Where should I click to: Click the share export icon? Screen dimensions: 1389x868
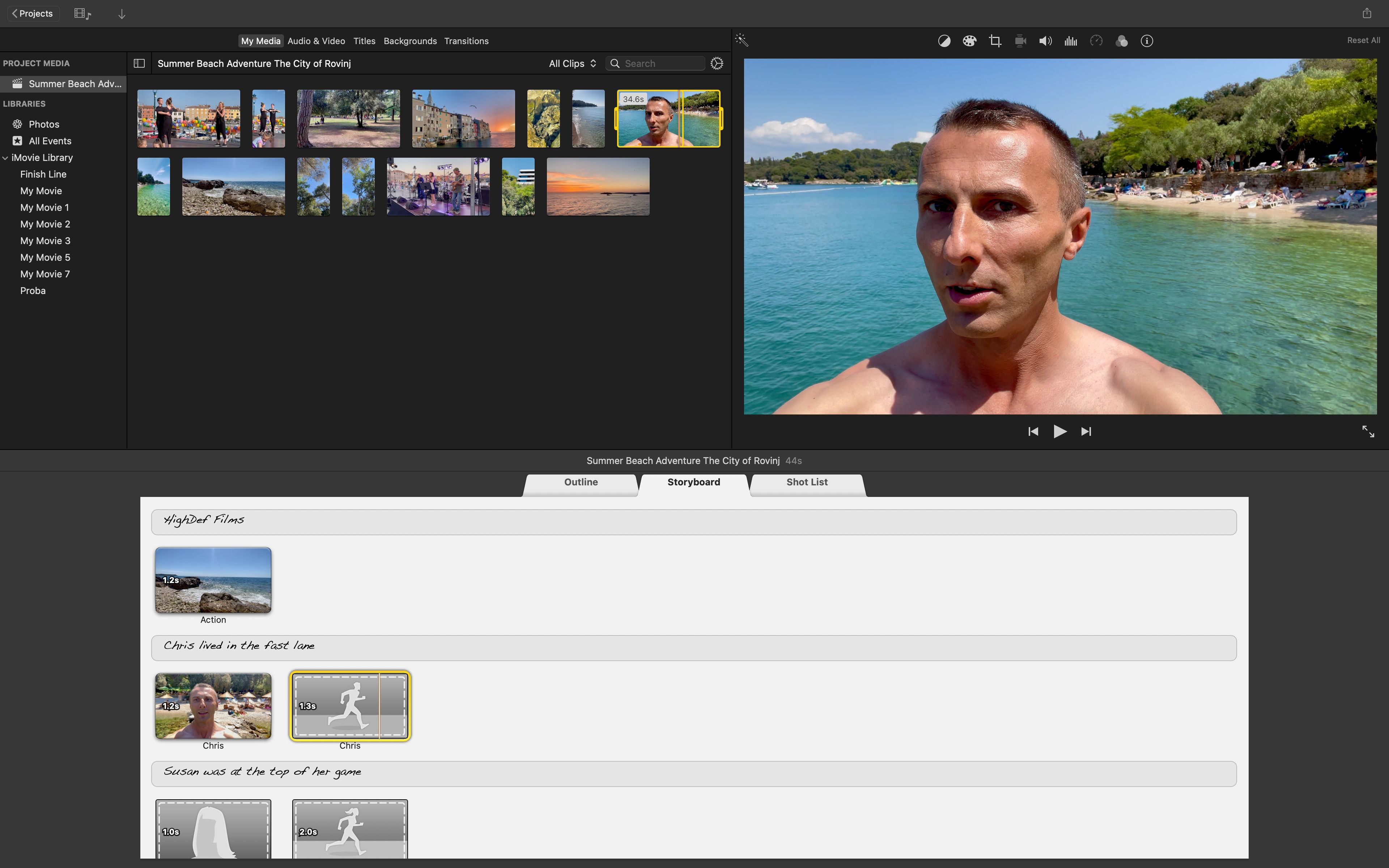[x=1367, y=13]
